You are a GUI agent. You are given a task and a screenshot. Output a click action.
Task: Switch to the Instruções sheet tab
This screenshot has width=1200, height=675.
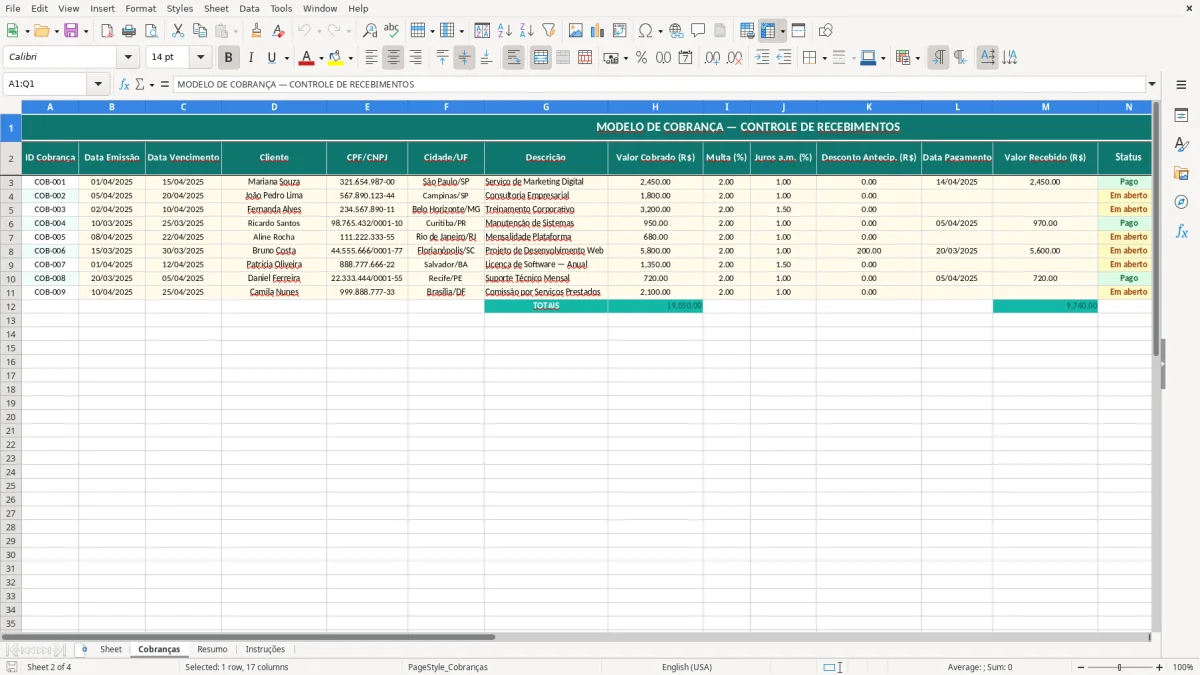pos(265,649)
